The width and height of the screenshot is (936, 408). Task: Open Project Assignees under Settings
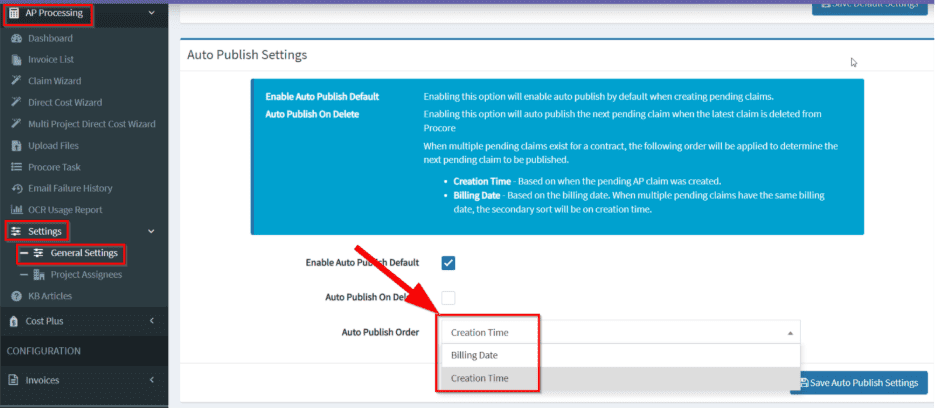[x=86, y=275]
